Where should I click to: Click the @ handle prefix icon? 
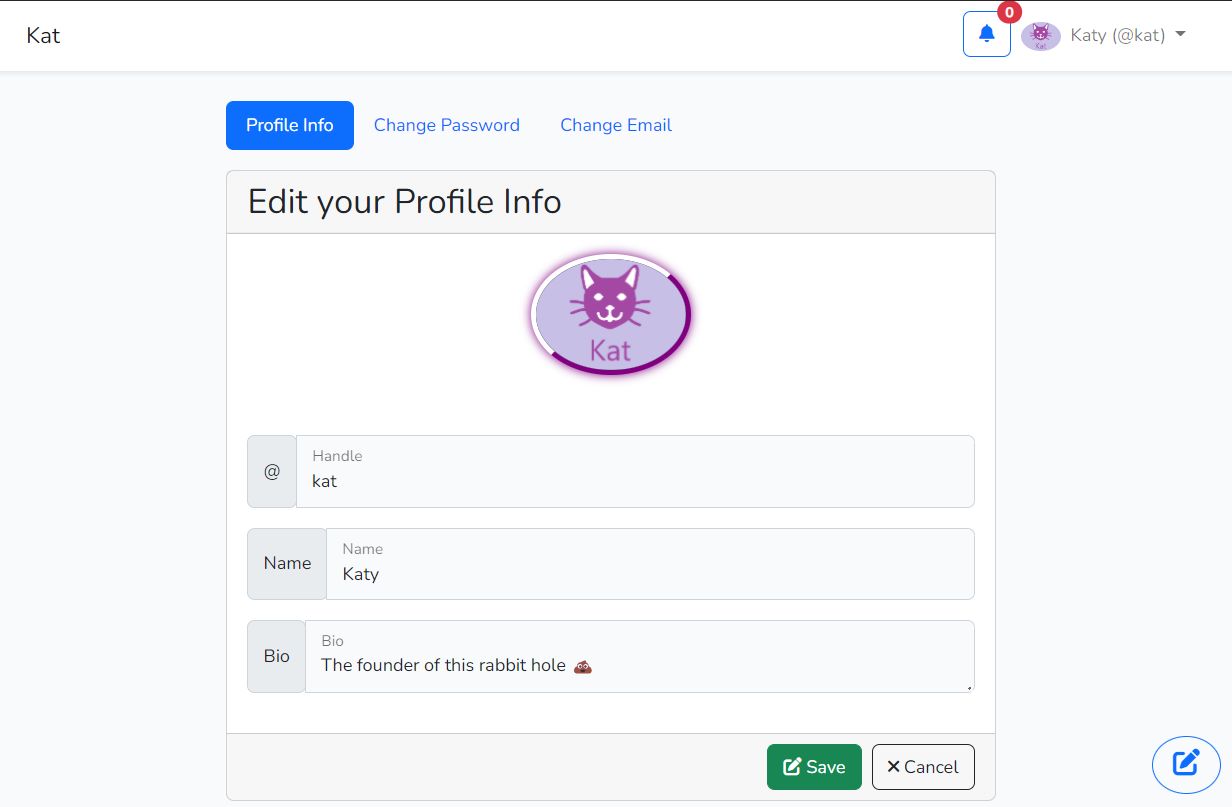272,472
